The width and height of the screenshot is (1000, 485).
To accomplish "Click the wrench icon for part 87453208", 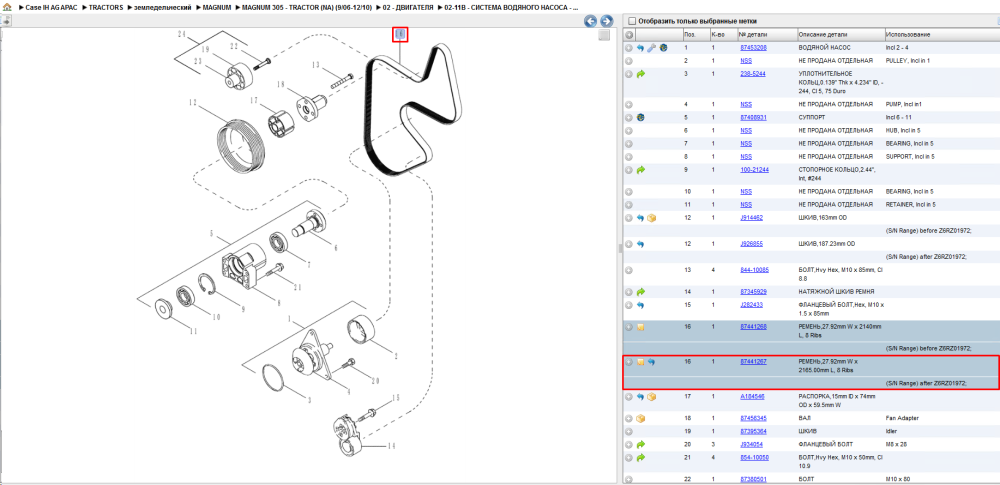I will pos(652,48).
